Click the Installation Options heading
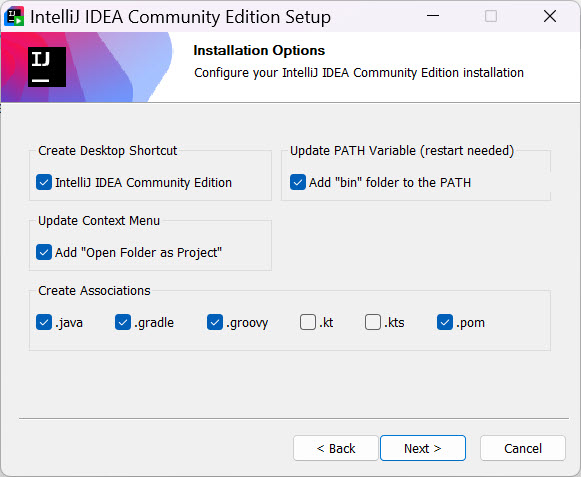This screenshot has width=581, height=477. pyautogui.click(x=259, y=50)
